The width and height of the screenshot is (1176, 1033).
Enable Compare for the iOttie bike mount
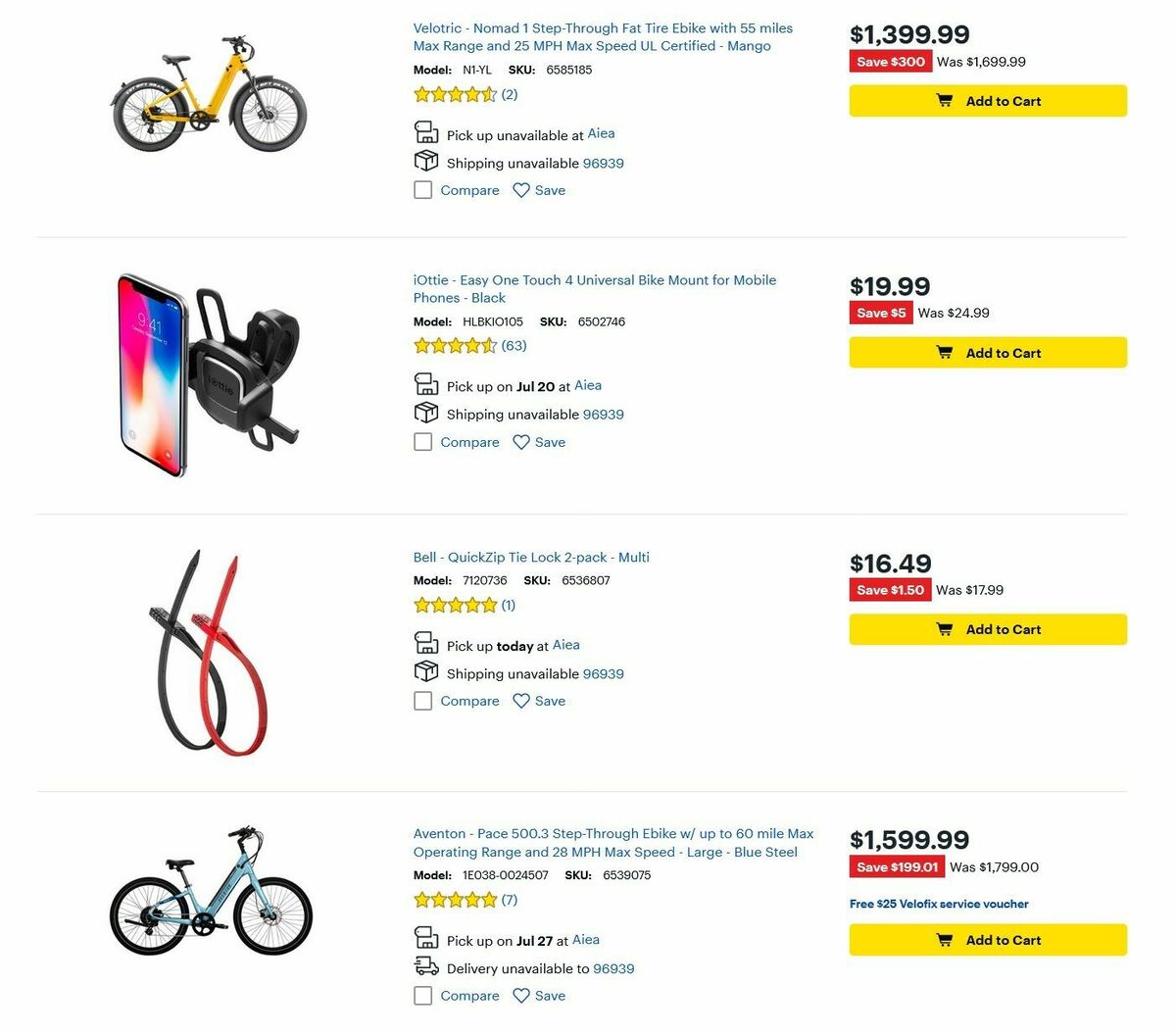click(422, 442)
